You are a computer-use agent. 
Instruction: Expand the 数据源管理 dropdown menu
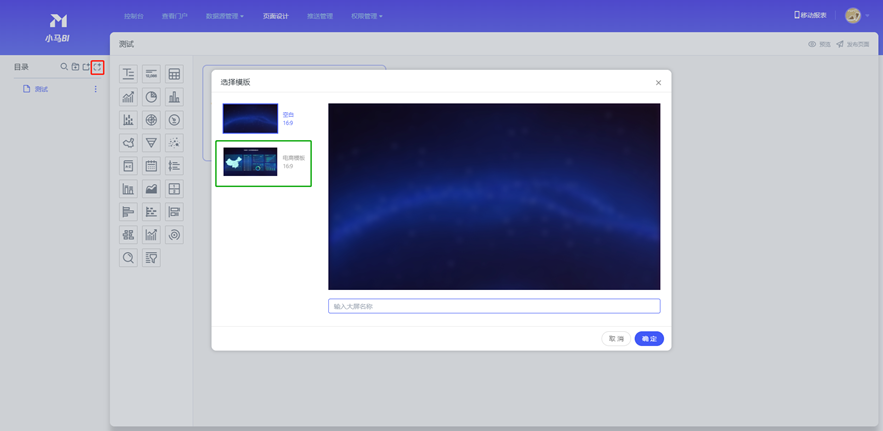coord(224,16)
